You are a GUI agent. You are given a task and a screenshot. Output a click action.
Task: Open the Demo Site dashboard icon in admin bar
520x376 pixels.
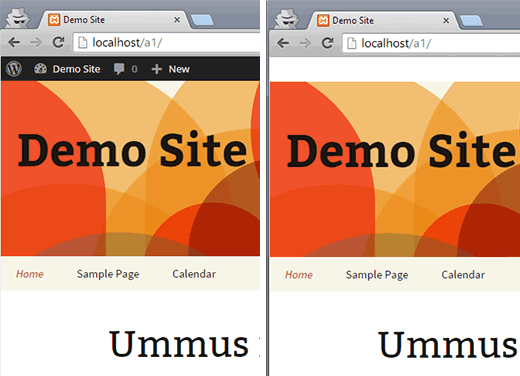click(x=40, y=69)
